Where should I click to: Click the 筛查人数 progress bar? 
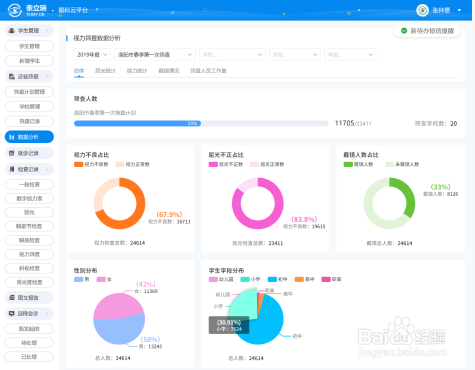(x=201, y=123)
